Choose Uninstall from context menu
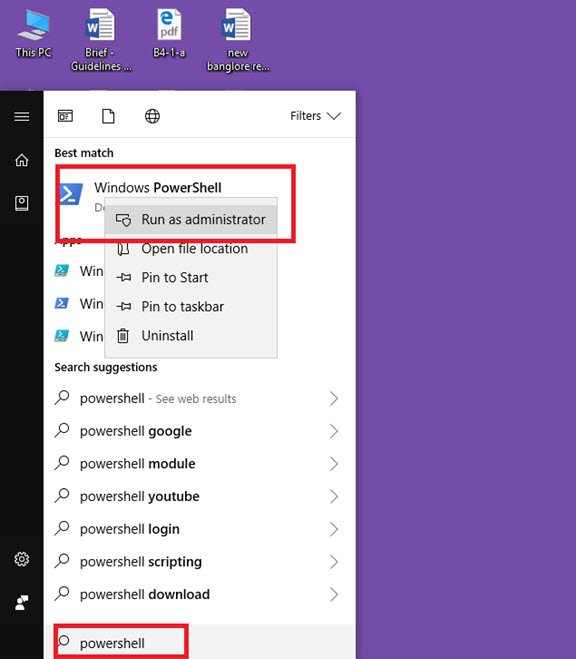 pyautogui.click(x=191, y=336)
